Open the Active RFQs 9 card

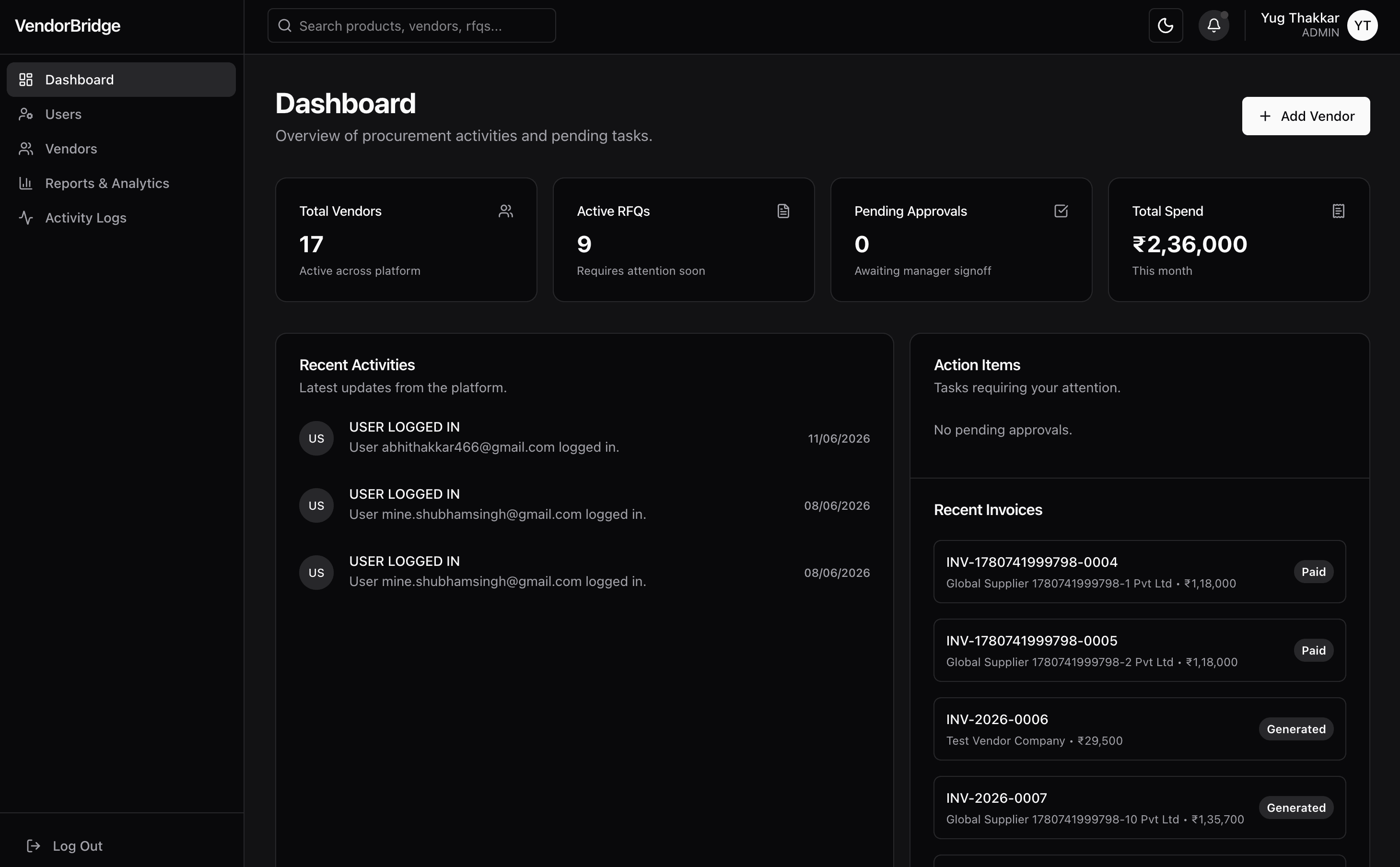[x=683, y=240]
